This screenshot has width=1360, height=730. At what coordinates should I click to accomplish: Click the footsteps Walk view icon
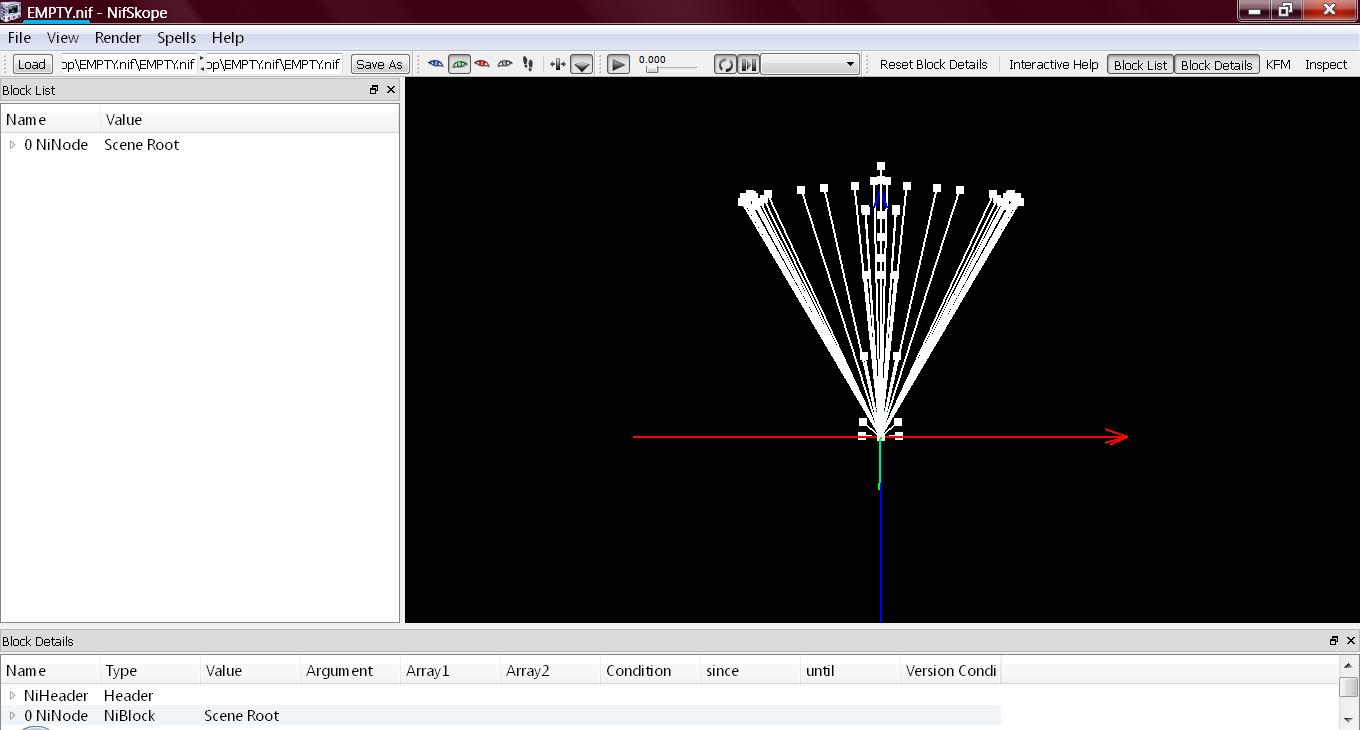coord(528,64)
